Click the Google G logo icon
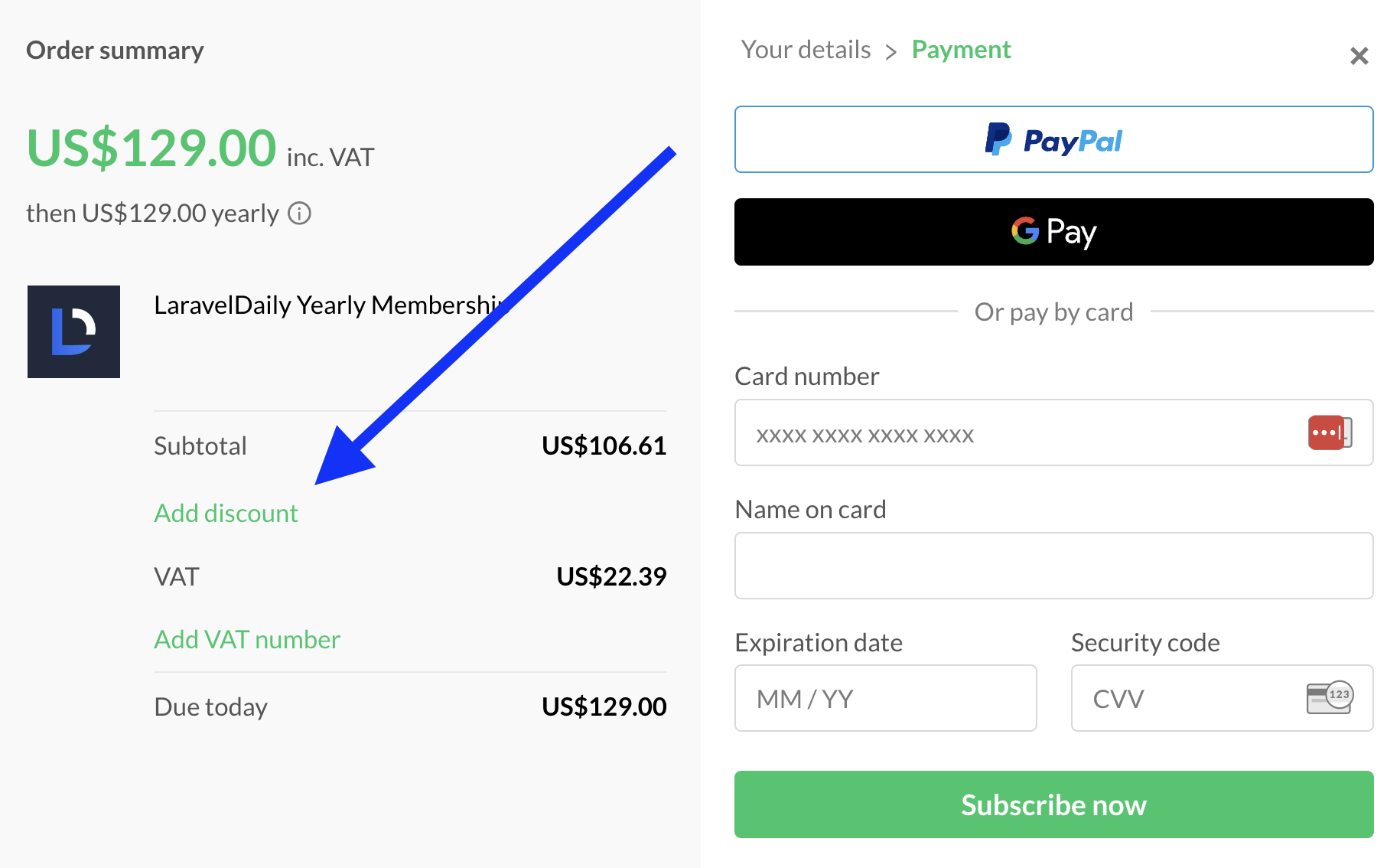 tap(1025, 230)
